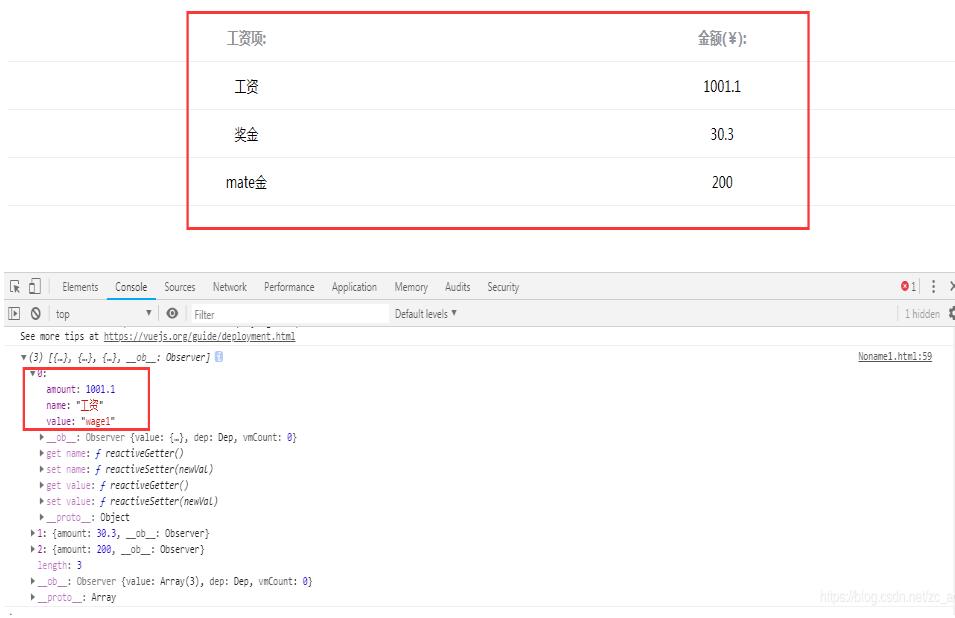Clear the console with the clear icon
Screen dimensions: 955x618
point(36,314)
